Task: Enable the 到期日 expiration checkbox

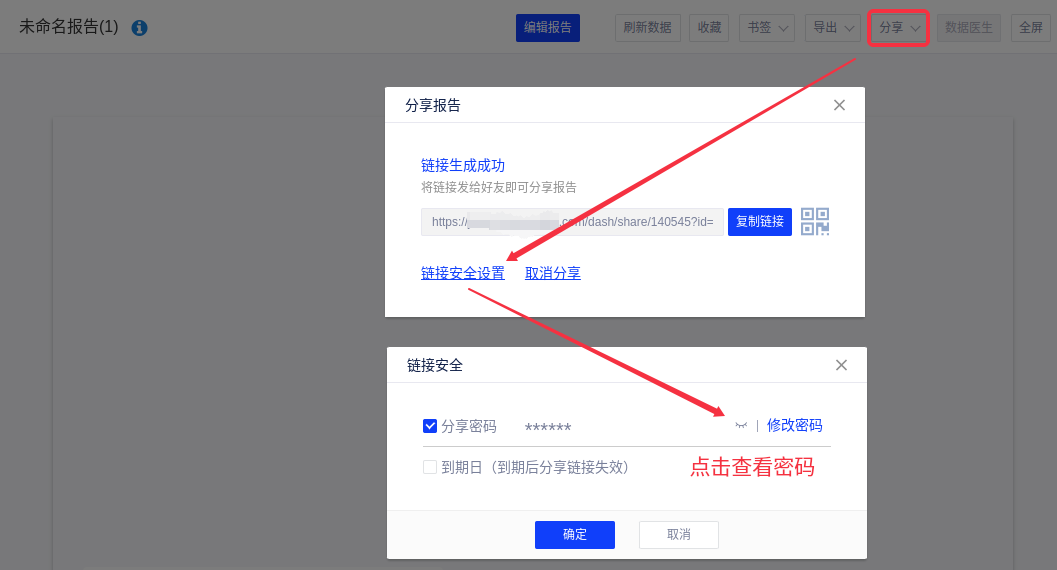Action: pyautogui.click(x=430, y=467)
